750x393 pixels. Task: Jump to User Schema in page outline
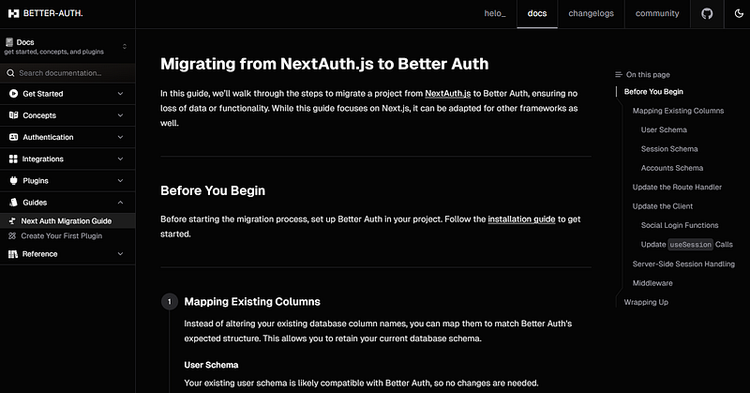pyautogui.click(x=664, y=130)
